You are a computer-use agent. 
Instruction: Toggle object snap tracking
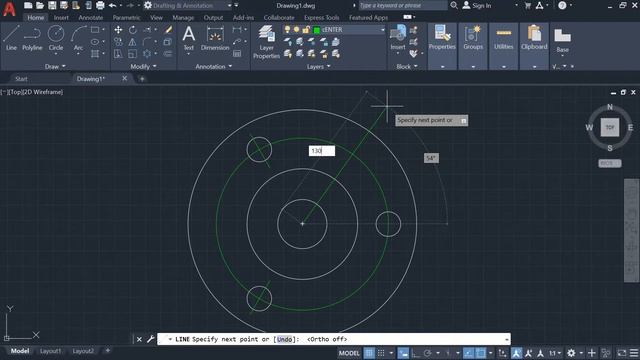click(x=468, y=353)
